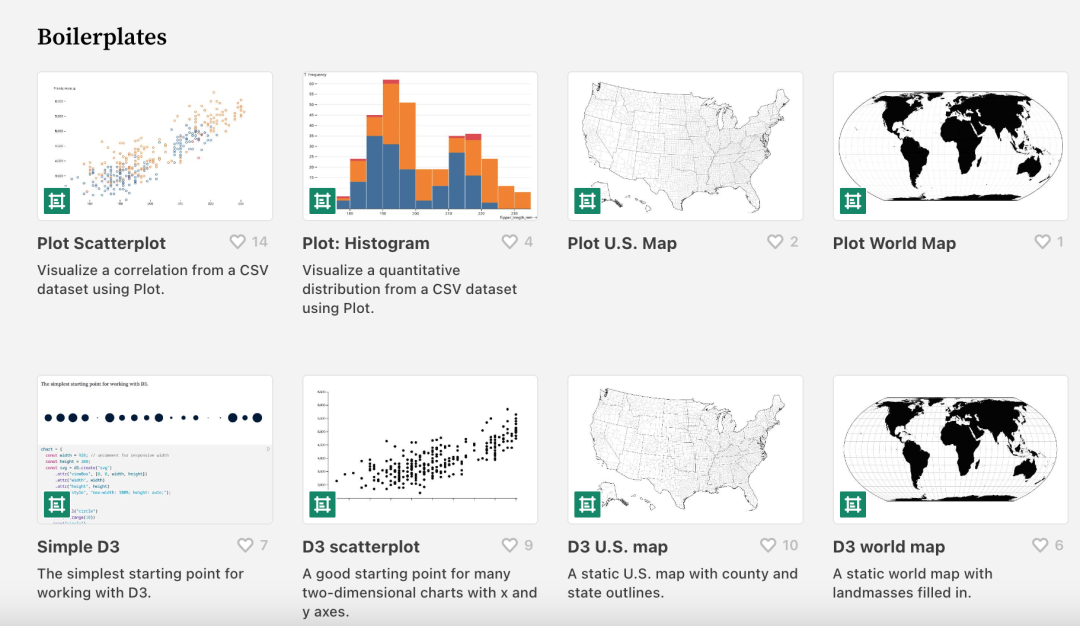Click green badge icon on Plot World Map thumbnail

coord(853,201)
